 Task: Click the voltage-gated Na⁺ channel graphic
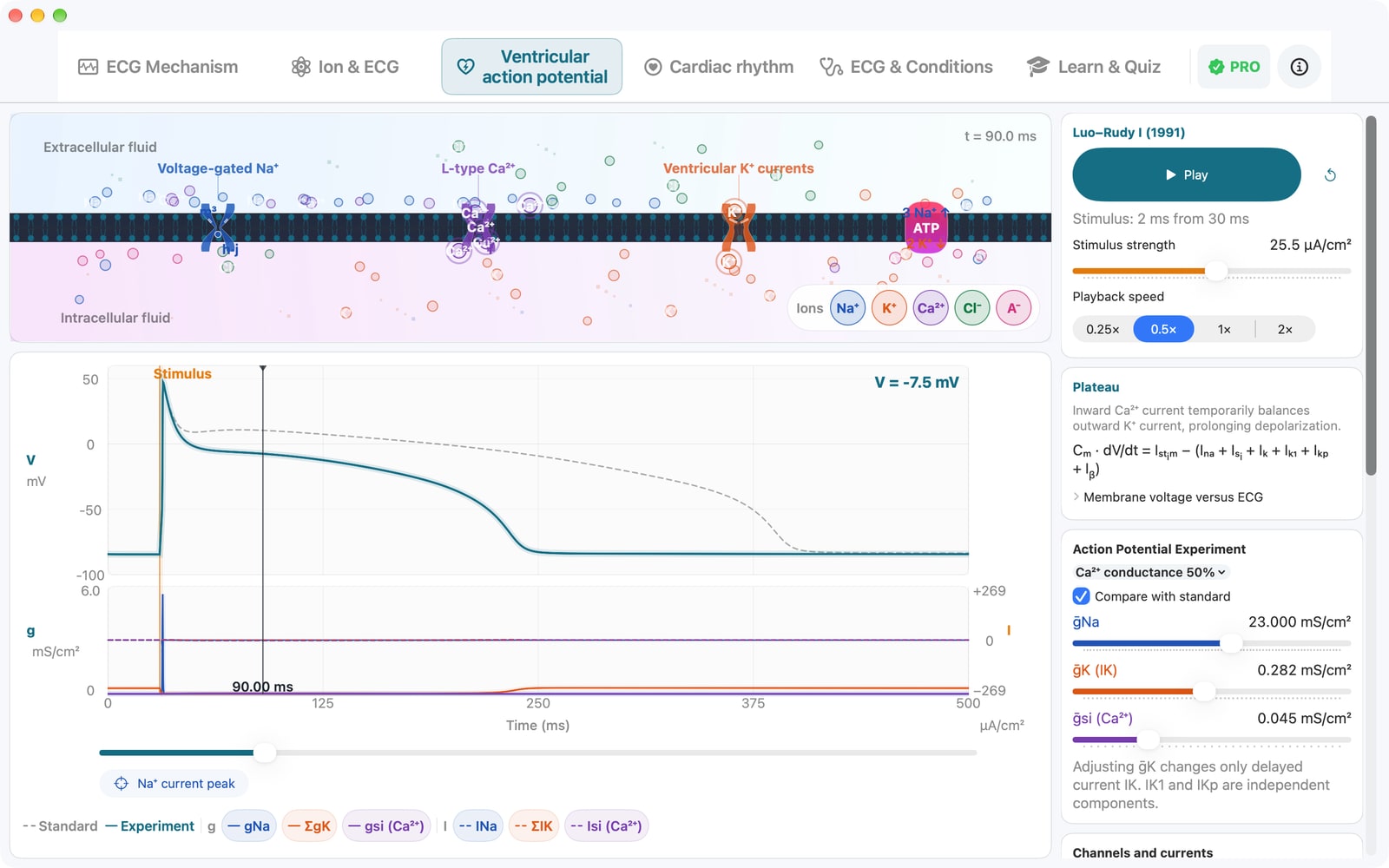point(218,228)
